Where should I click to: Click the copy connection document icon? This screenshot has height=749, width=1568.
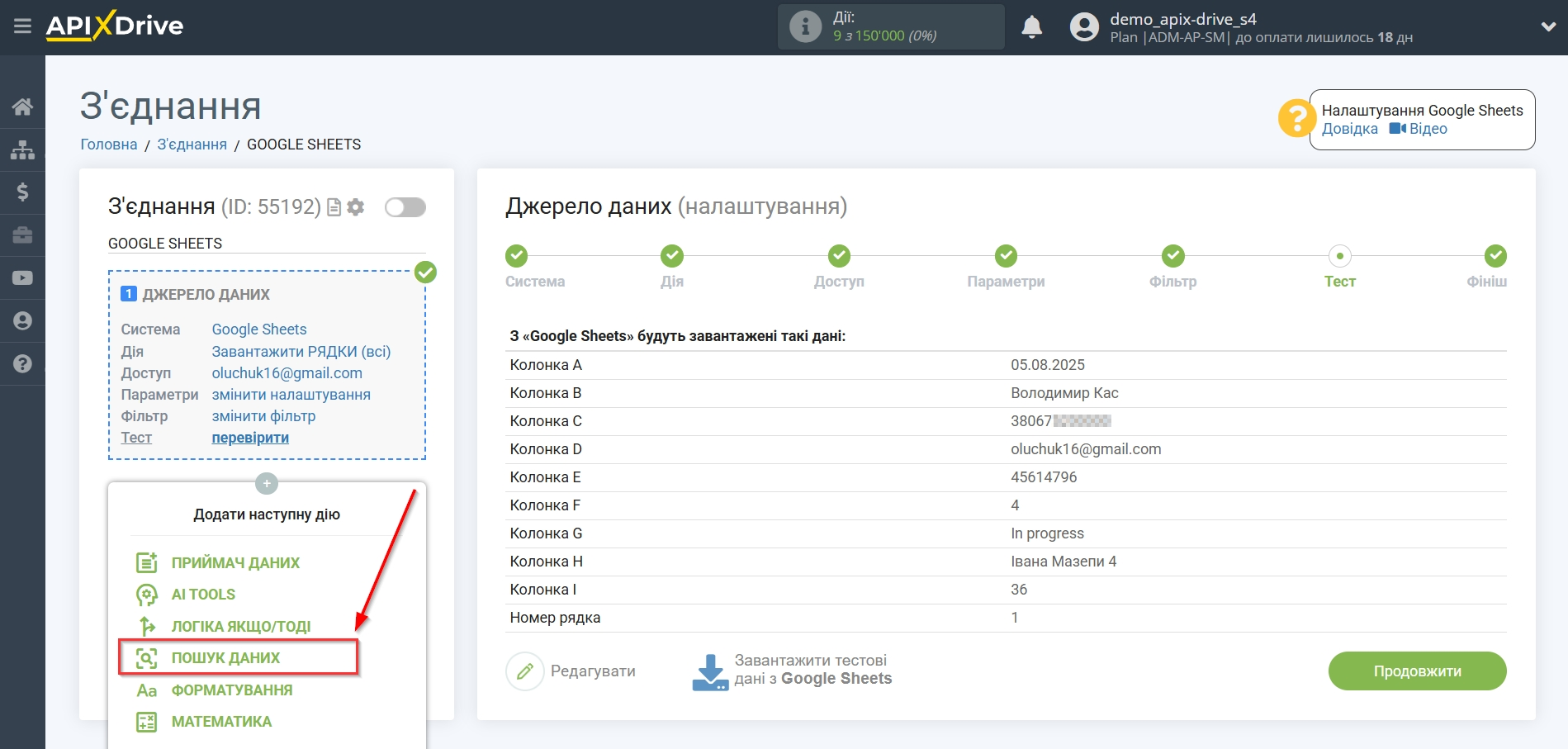click(x=334, y=207)
